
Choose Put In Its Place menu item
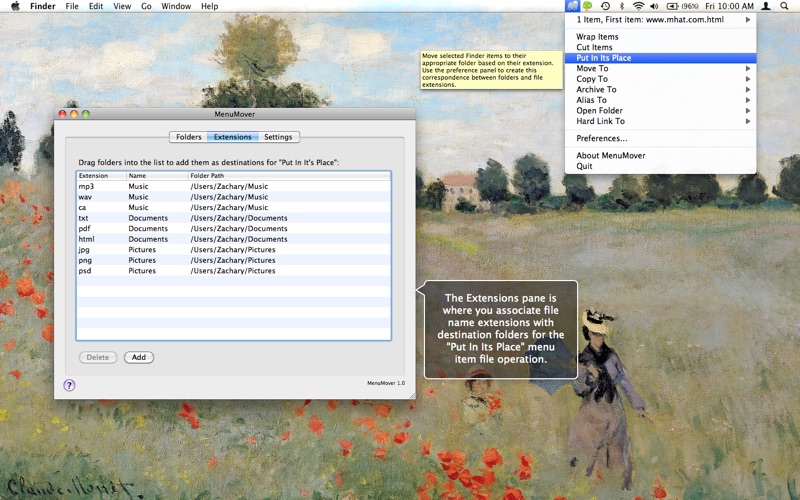click(x=660, y=58)
